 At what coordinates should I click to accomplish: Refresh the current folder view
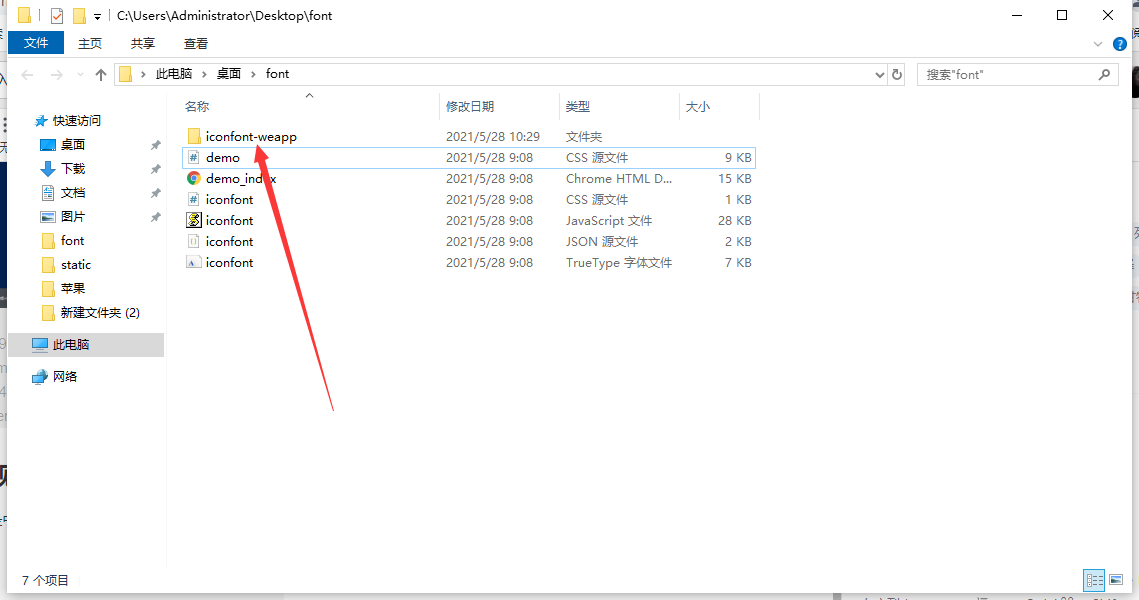(x=896, y=74)
